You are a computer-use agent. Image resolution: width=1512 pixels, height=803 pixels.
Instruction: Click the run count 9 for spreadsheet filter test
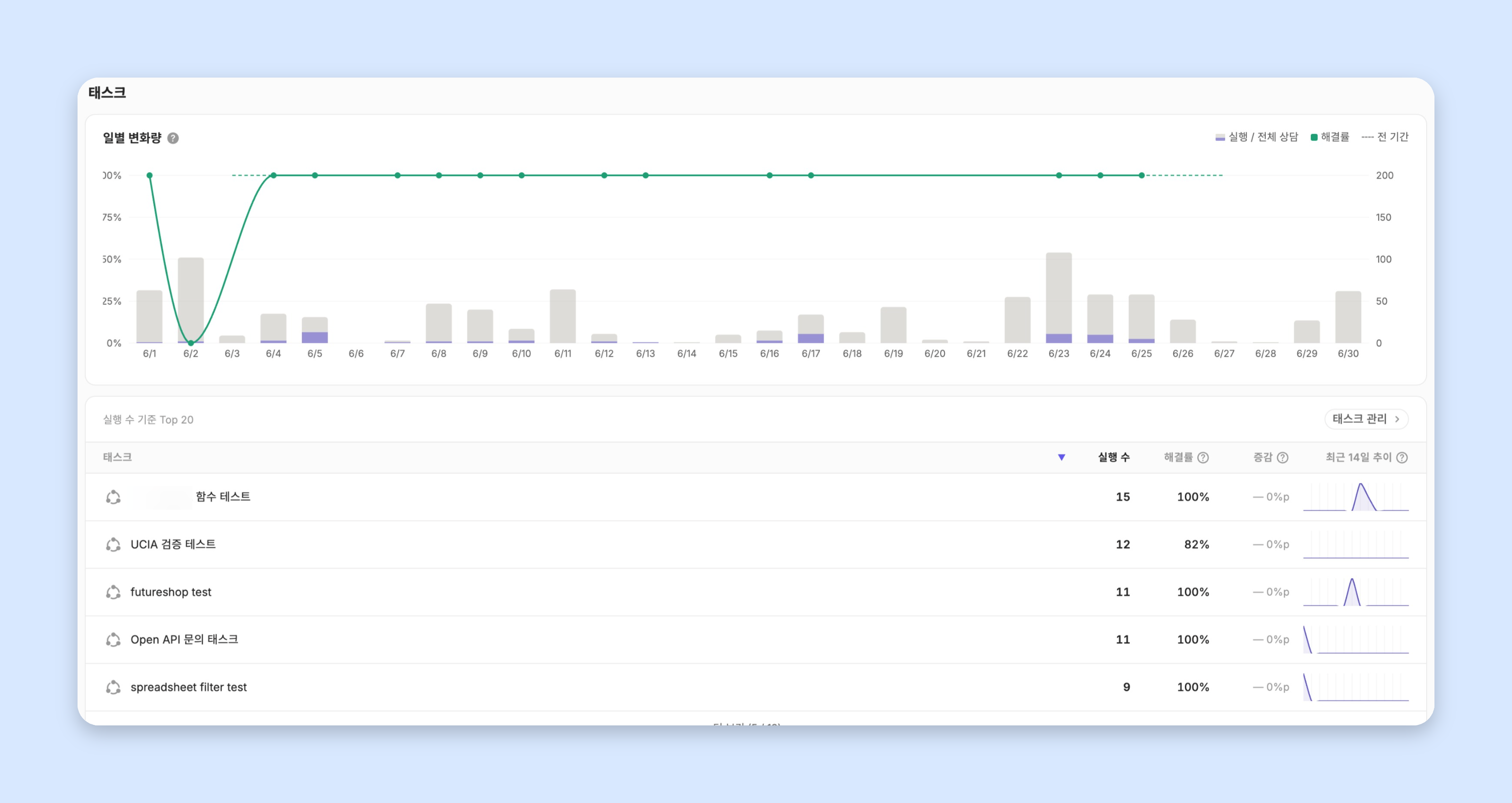(x=1126, y=687)
